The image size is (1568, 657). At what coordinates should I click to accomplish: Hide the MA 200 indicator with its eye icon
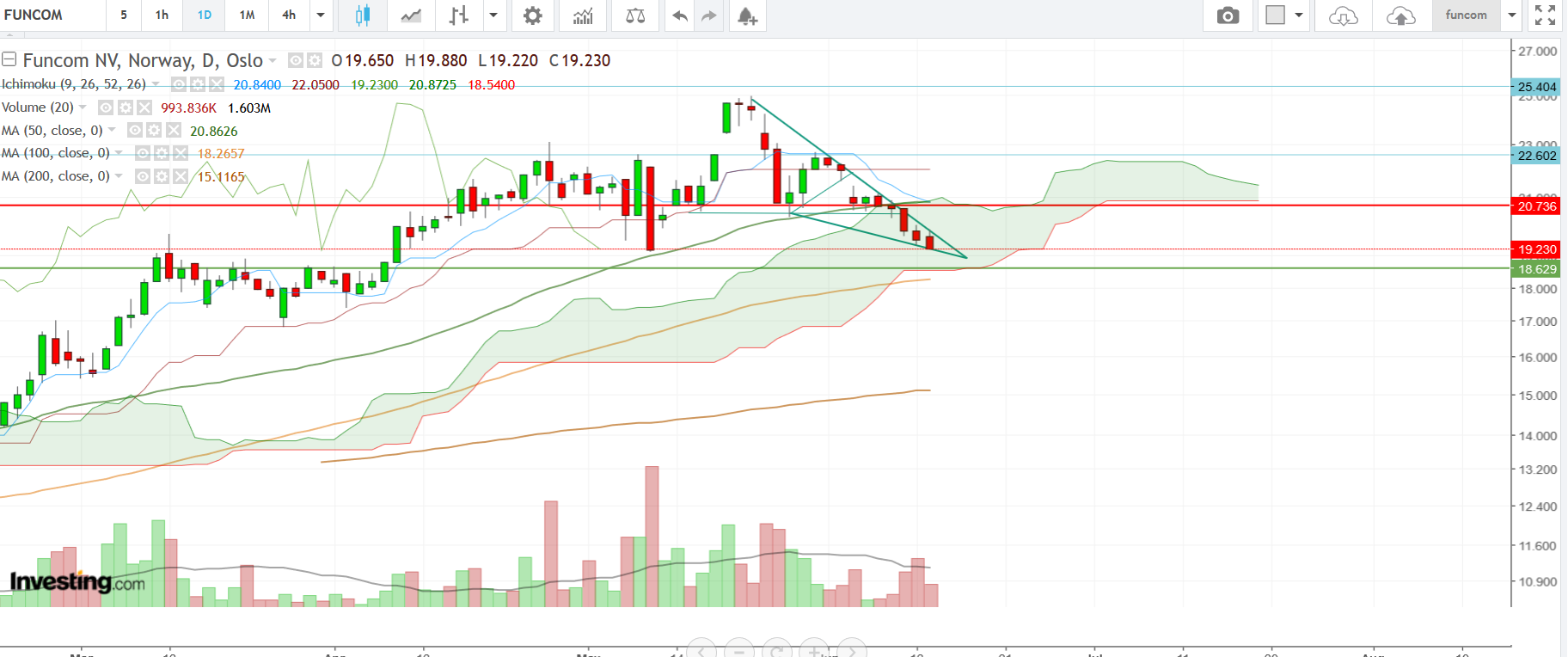[x=143, y=176]
